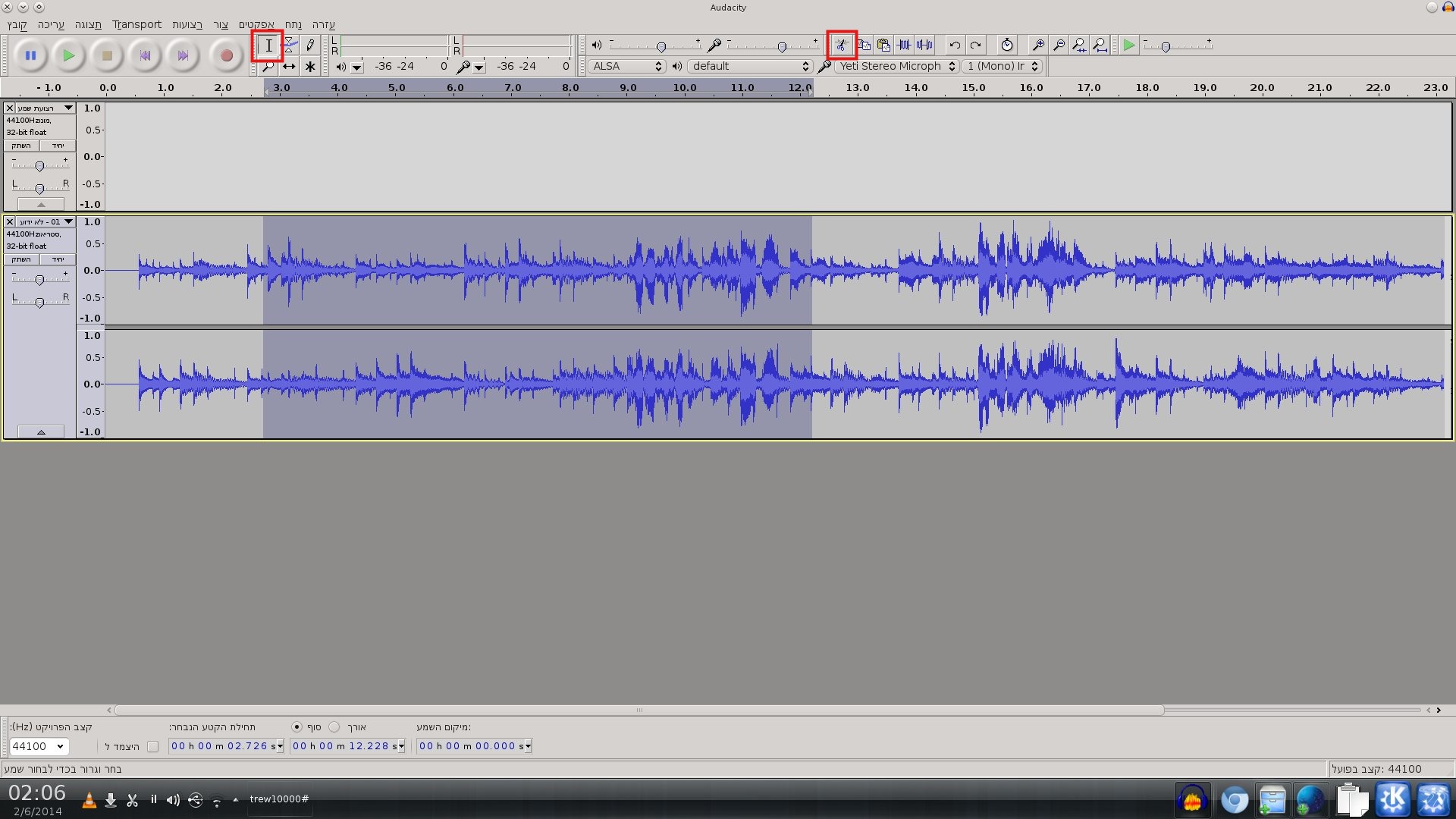Image resolution: width=1456 pixels, height=819 pixels.
Task: Click the Fit Project zoom icon
Action: [x=1100, y=45]
